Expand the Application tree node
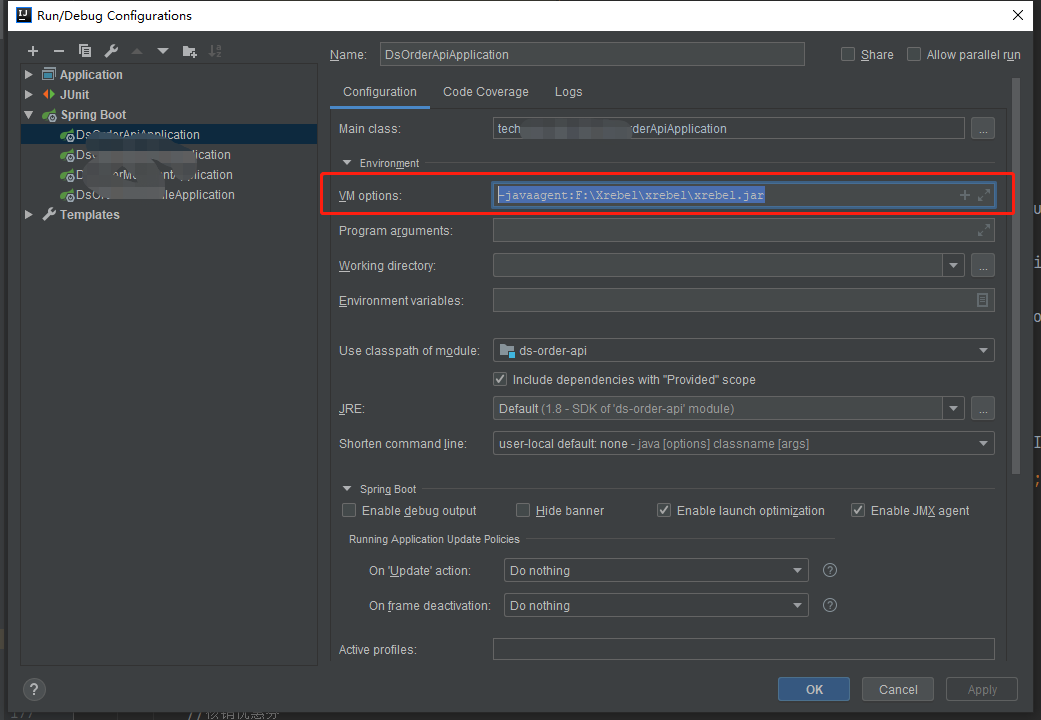Screen dimensions: 1041x720 click(x=29, y=74)
